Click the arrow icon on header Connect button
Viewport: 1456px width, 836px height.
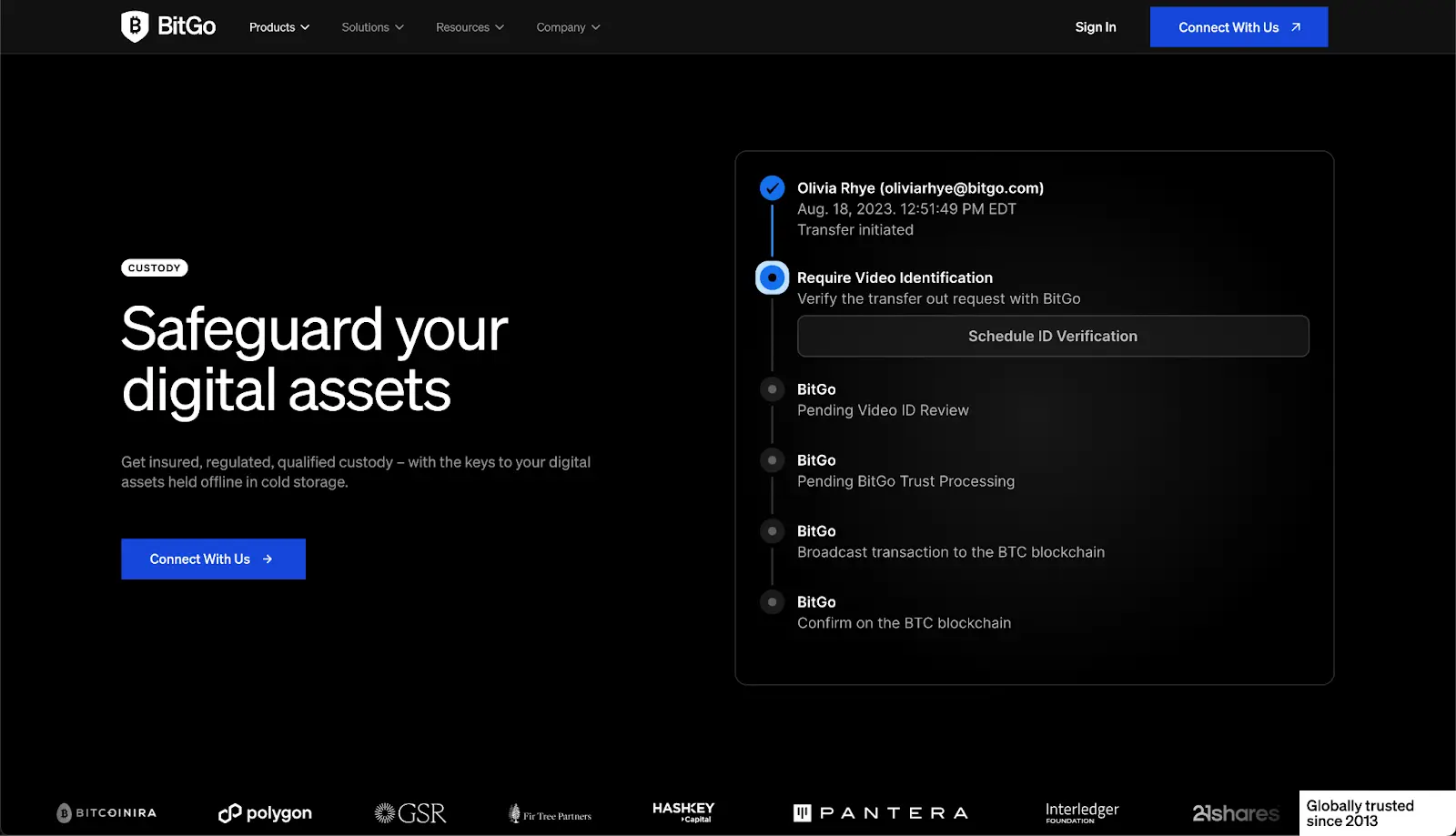pos(1296,27)
